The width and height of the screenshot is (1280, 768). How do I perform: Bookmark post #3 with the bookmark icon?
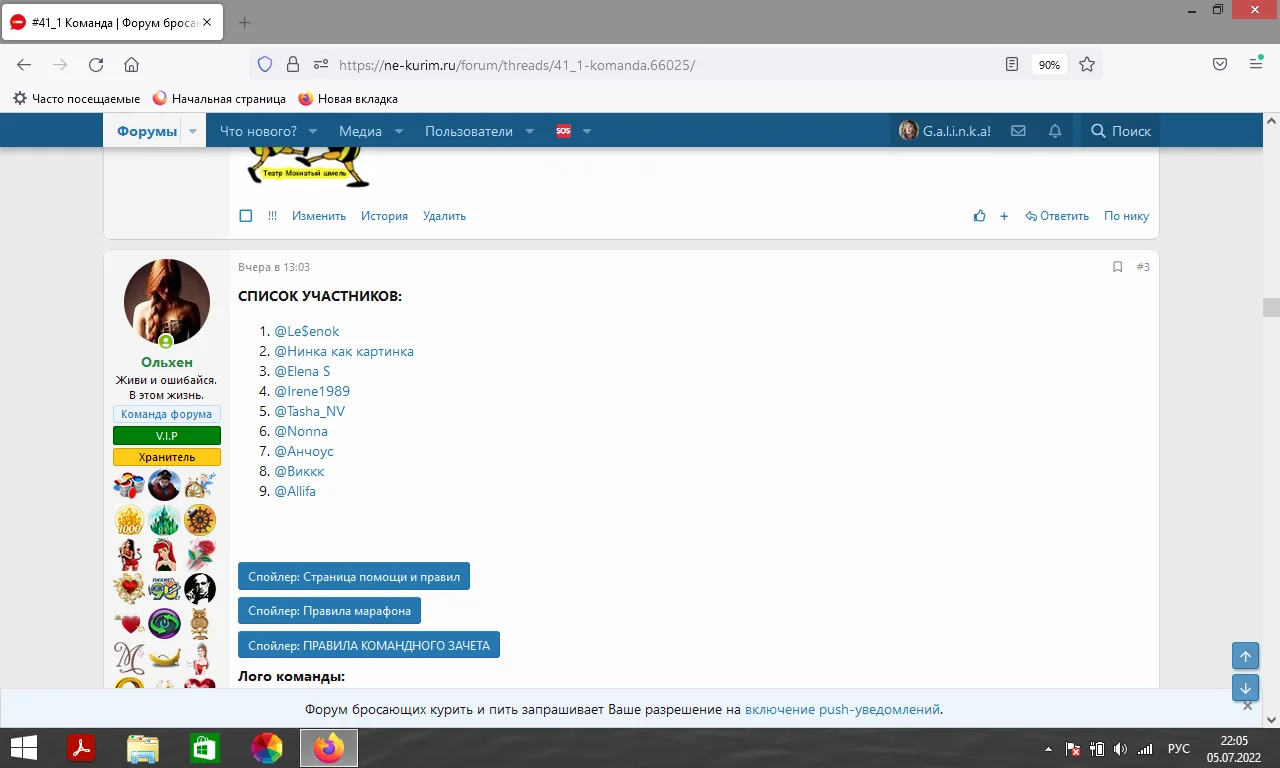point(1118,267)
